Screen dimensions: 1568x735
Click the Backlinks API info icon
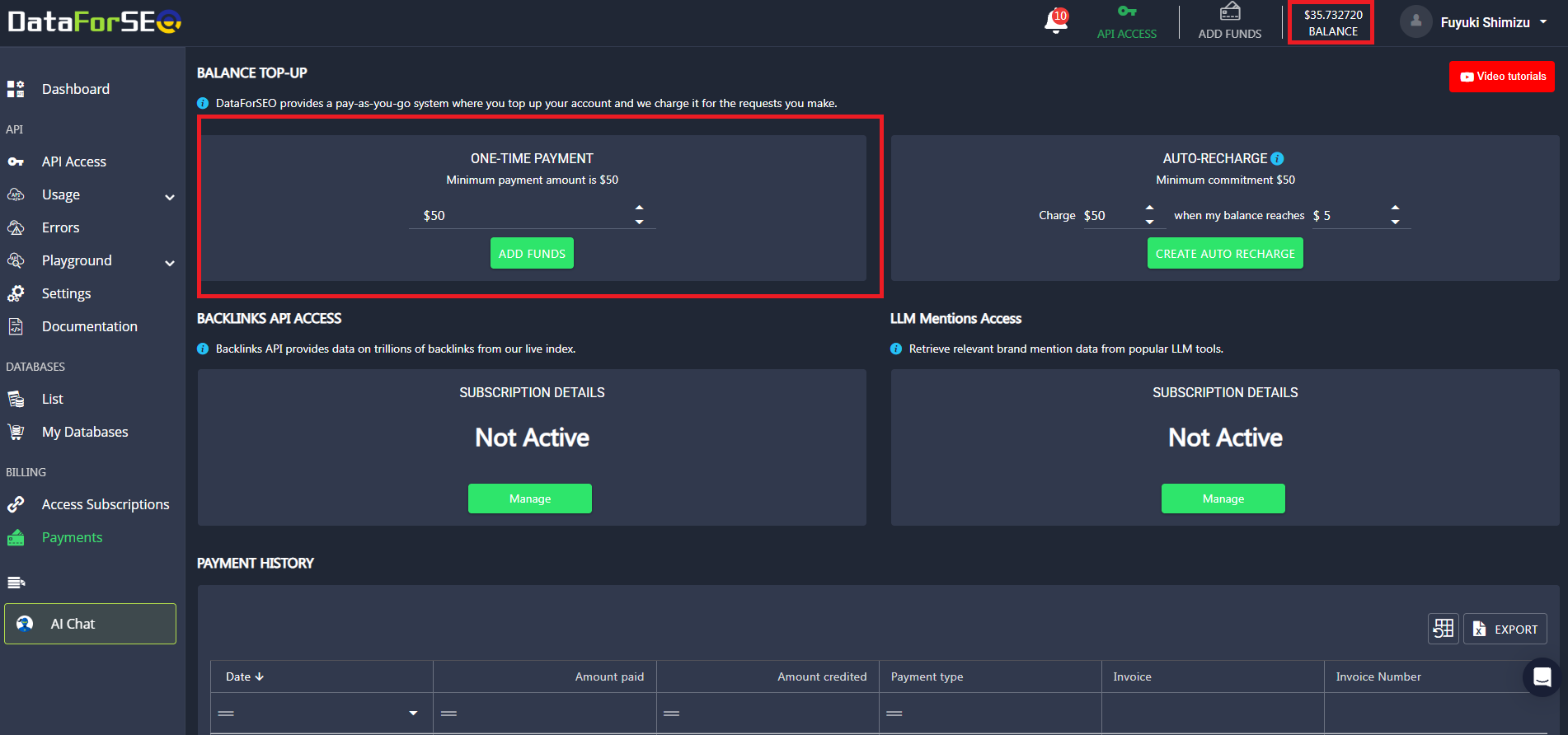(x=203, y=349)
